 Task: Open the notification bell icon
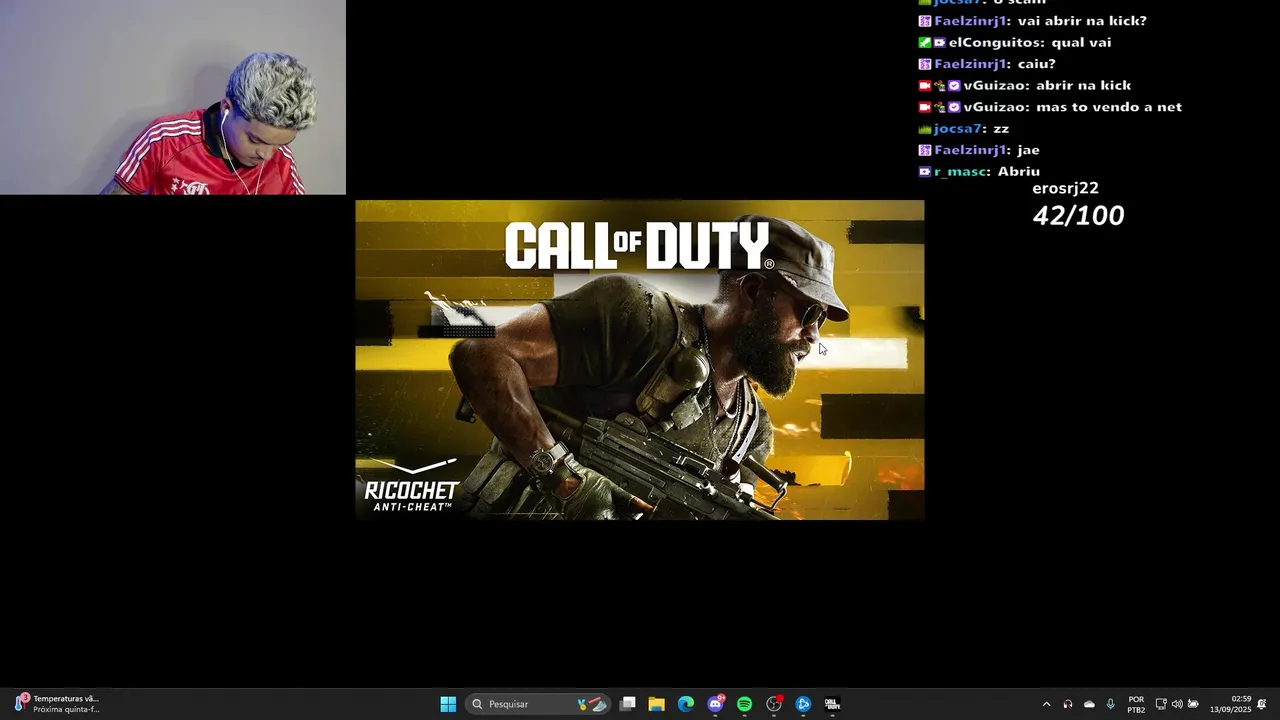(x=1262, y=704)
